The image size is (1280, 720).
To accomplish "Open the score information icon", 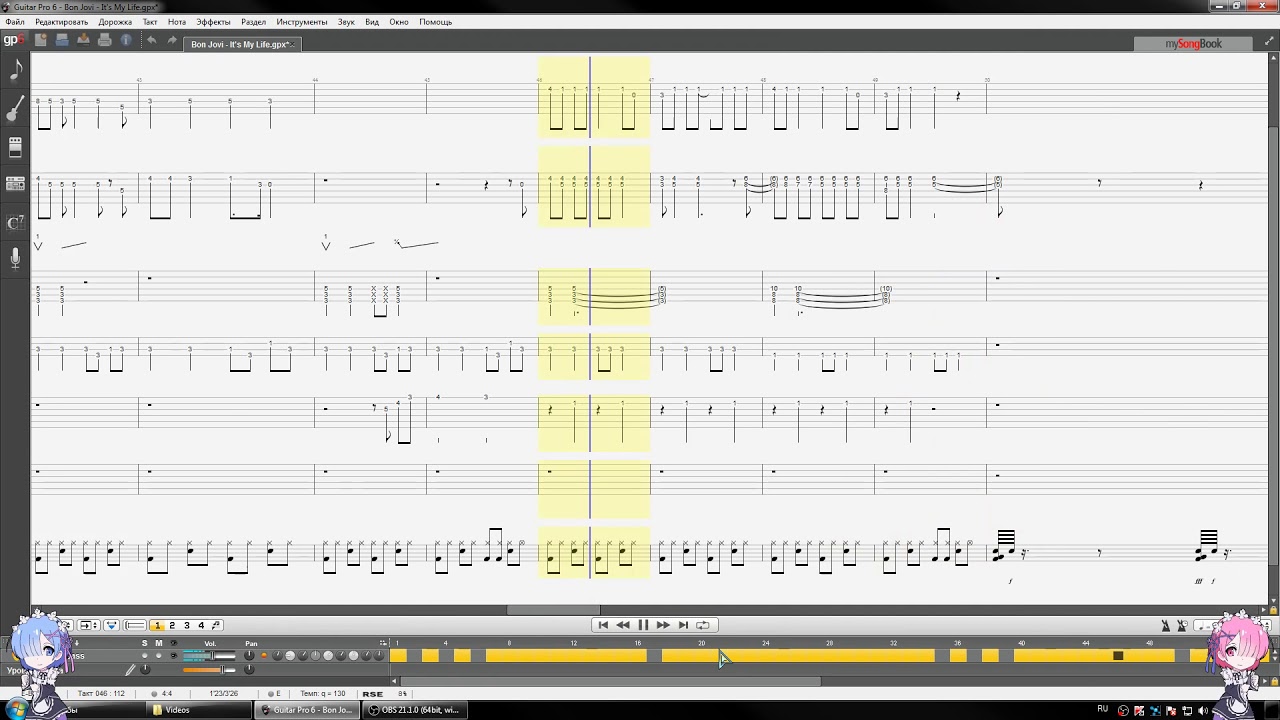I will (x=126, y=40).
